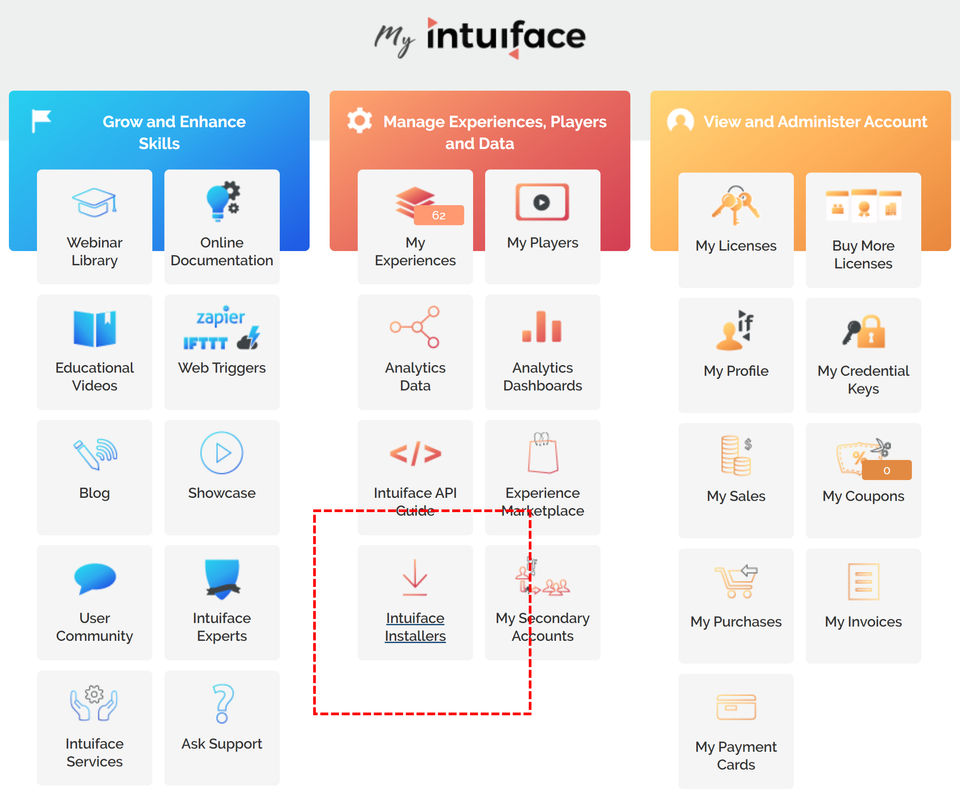Viewport: 960px width, 801px height.
Task: Click the Intuiface Installers link
Action: [415, 627]
